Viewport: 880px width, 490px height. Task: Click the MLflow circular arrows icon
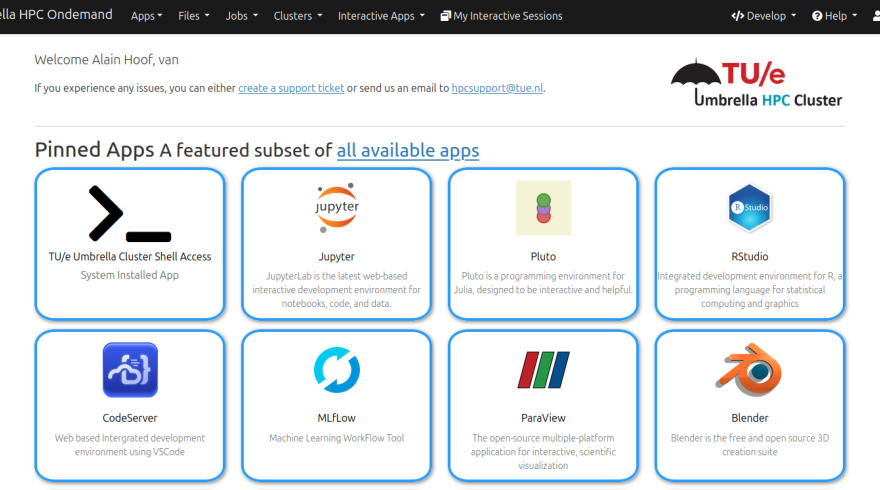click(x=337, y=370)
